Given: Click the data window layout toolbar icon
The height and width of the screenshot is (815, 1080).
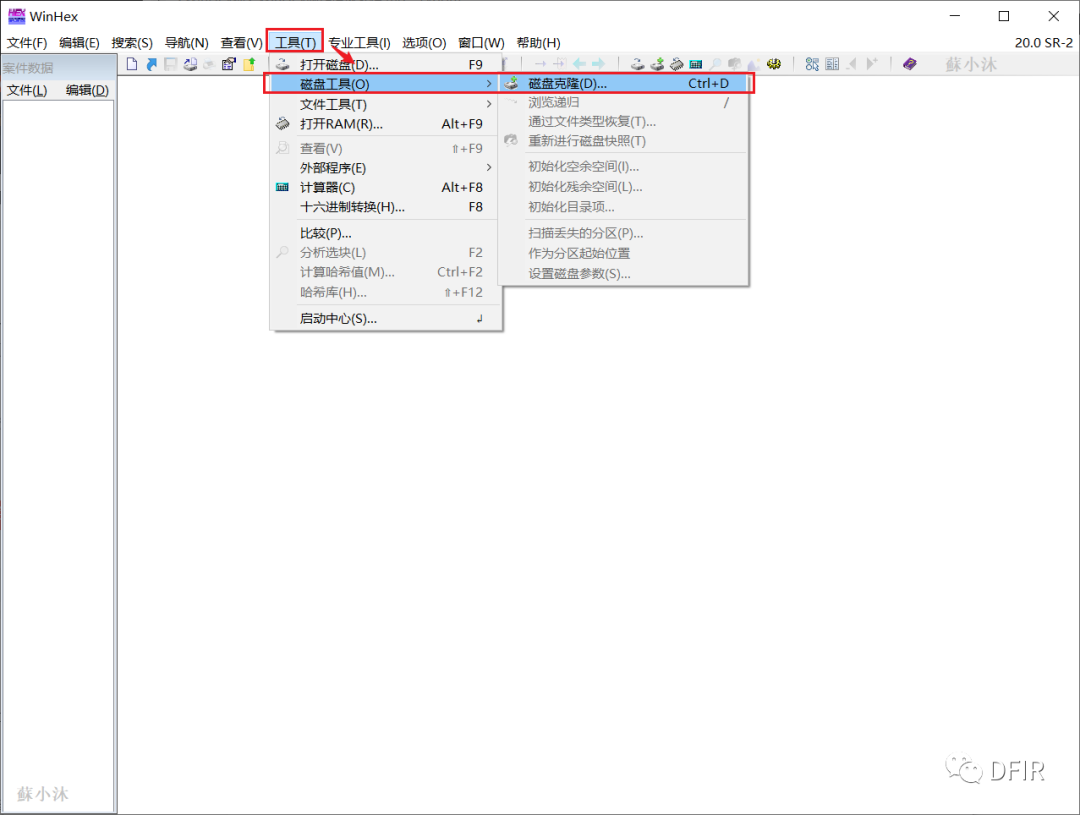Looking at the screenshot, I should tap(832, 64).
